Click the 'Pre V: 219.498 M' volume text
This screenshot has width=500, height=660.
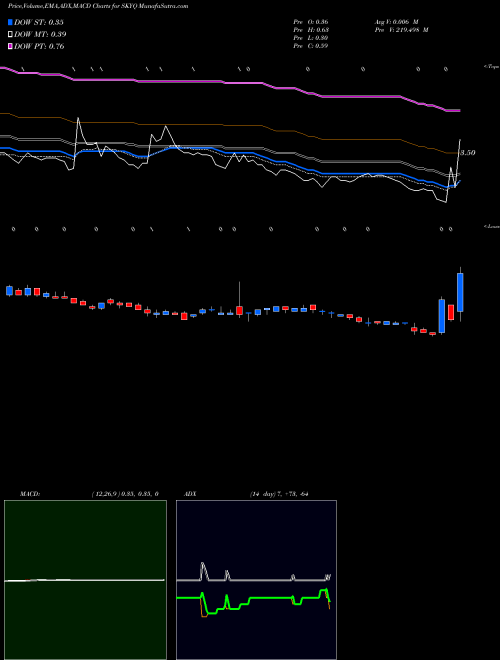coord(402,30)
